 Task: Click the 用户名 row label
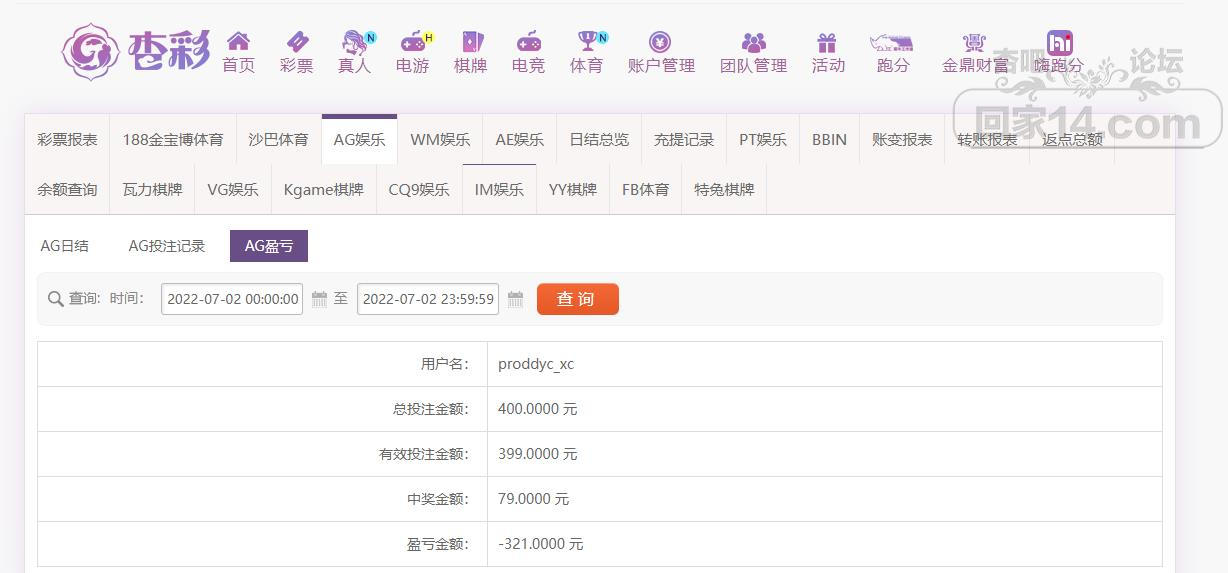pos(445,364)
